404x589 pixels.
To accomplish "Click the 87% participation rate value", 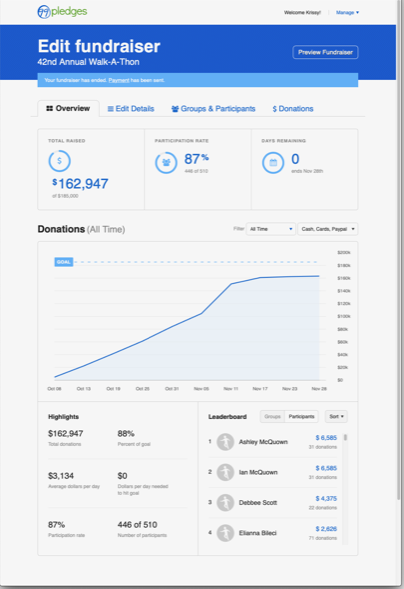I will pos(196,159).
